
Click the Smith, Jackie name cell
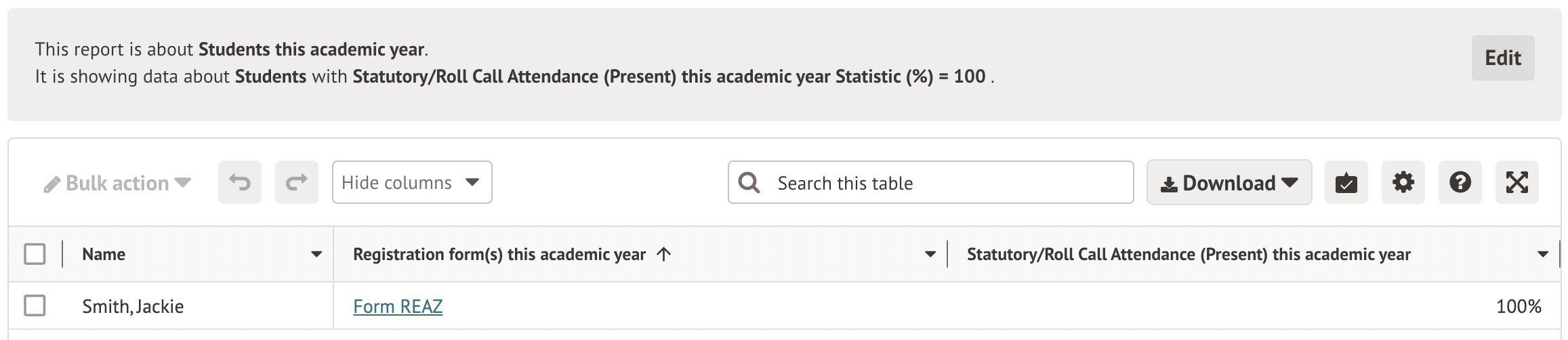pos(133,306)
